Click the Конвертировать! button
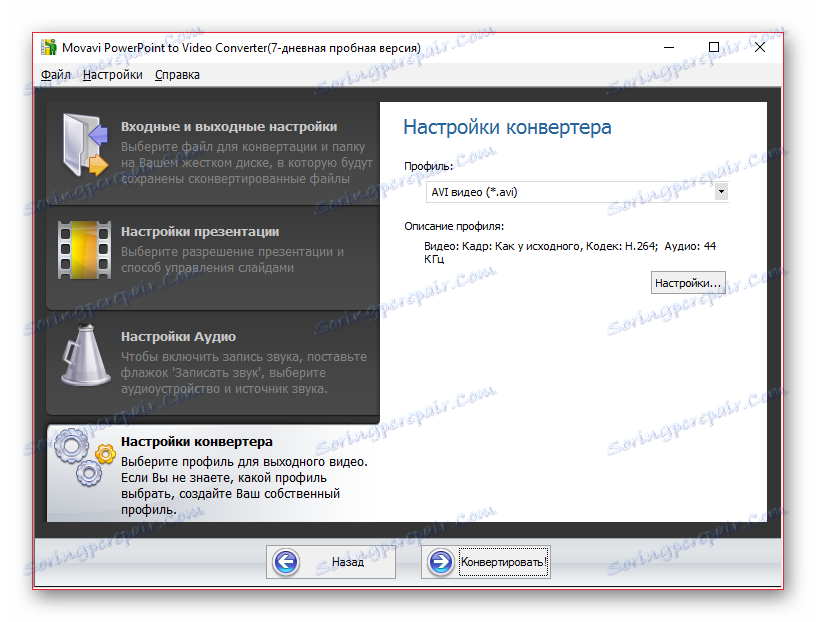Image resolution: width=816 pixels, height=622 pixels. (486, 562)
